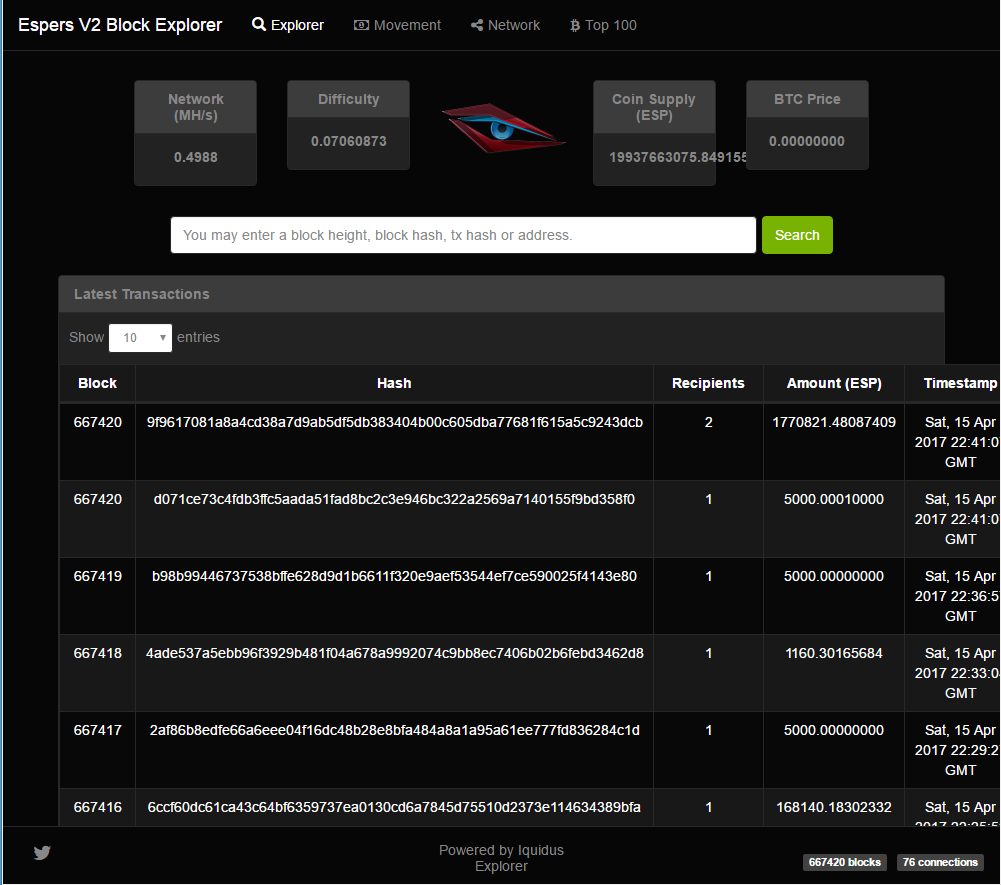This screenshot has height=885, width=1001.
Task: Click the Top 100 bitcoin icon
Action: point(575,25)
